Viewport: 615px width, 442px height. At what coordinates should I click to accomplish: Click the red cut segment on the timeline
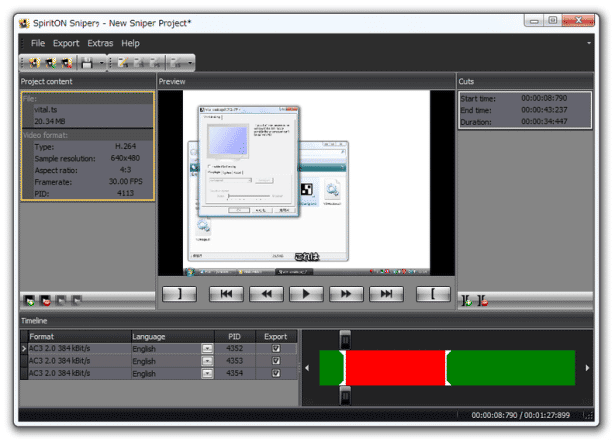tap(395, 368)
